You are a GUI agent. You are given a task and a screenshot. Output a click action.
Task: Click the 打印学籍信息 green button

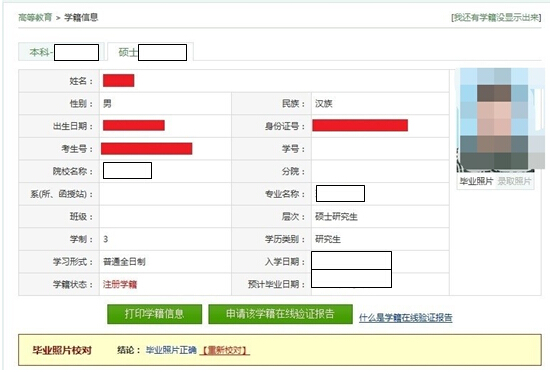(x=155, y=314)
